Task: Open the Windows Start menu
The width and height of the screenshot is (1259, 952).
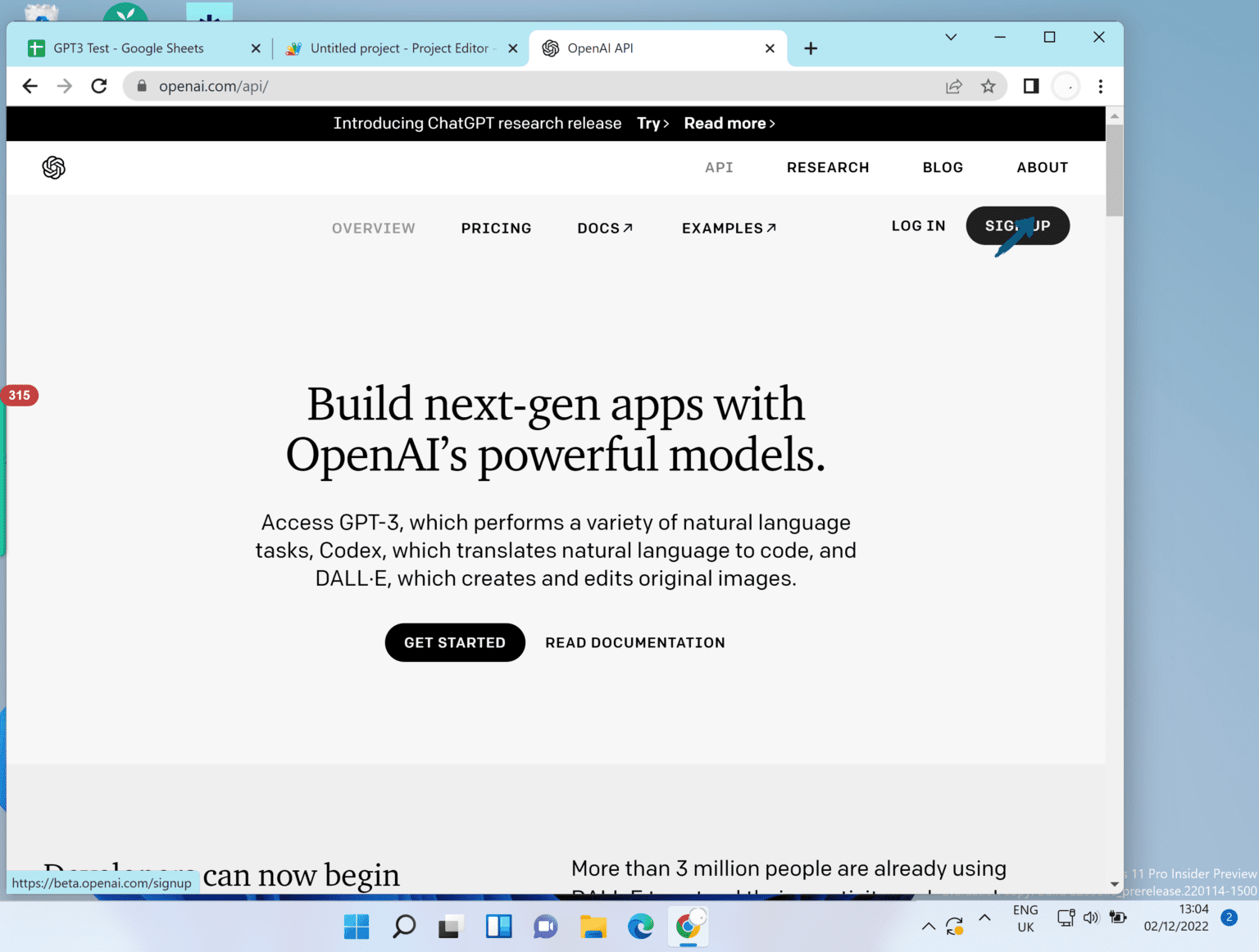Action: click(x=356, y=926)
